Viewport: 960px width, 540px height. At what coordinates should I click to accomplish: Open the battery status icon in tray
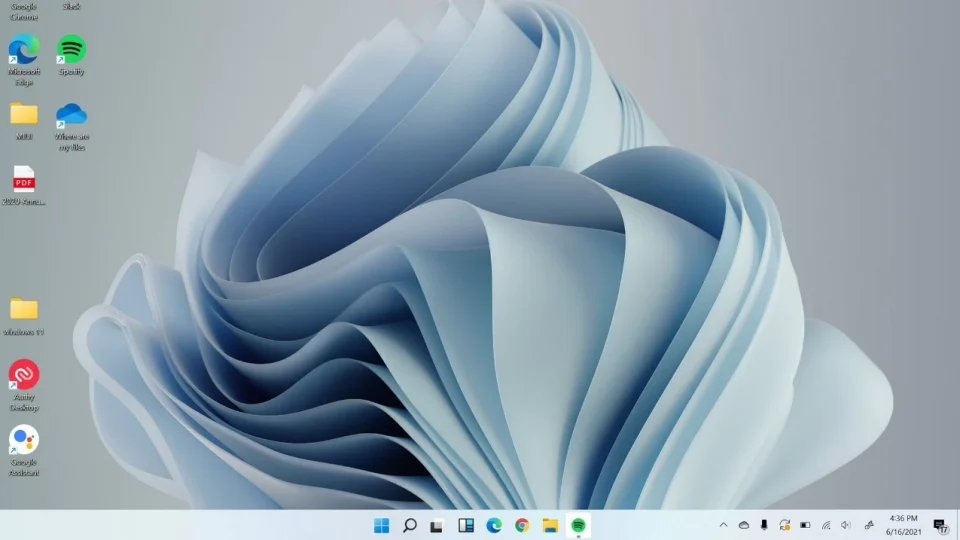(x=805, y=525)
